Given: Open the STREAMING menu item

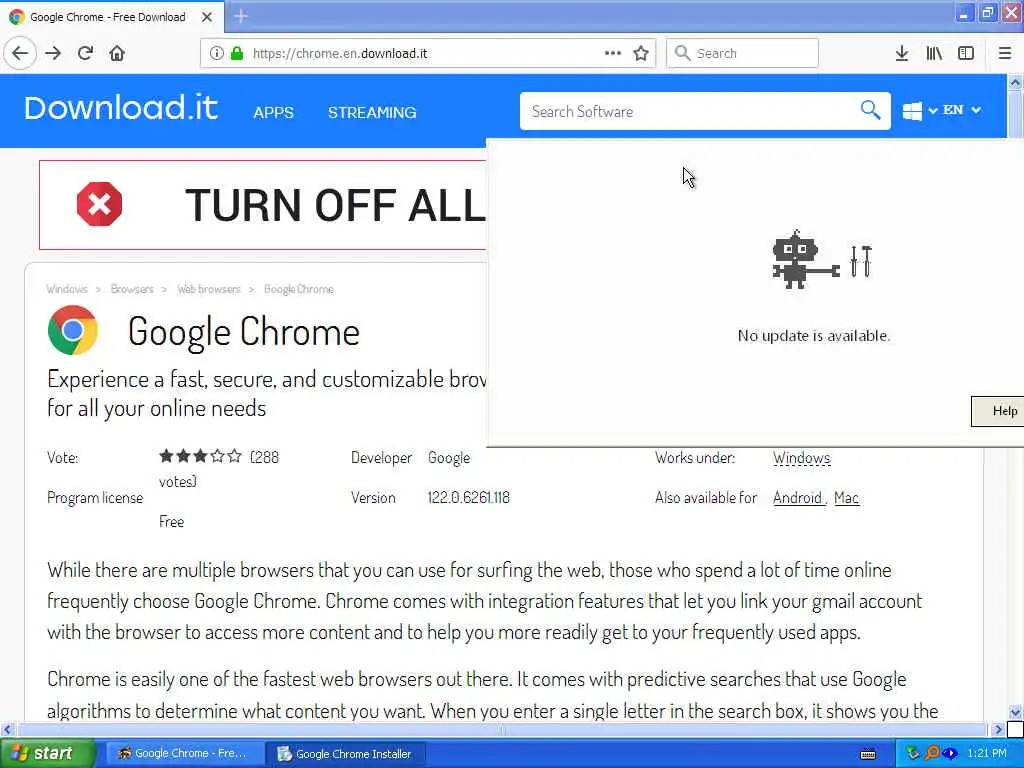Looking at the screenshot, I should click(x=372, y=112).
